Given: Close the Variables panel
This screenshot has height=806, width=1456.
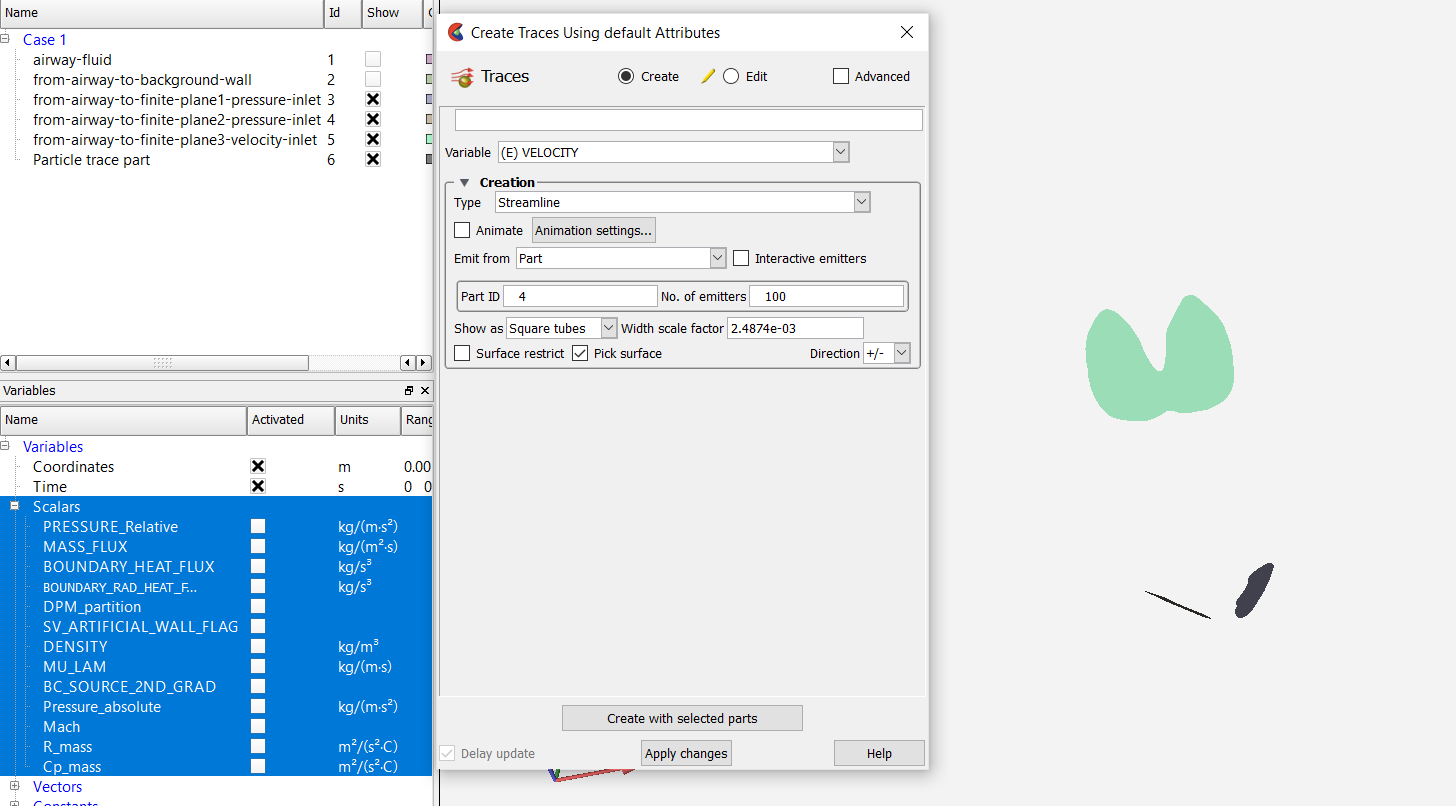Looking at the screenshot, I should tap(425, 391).
